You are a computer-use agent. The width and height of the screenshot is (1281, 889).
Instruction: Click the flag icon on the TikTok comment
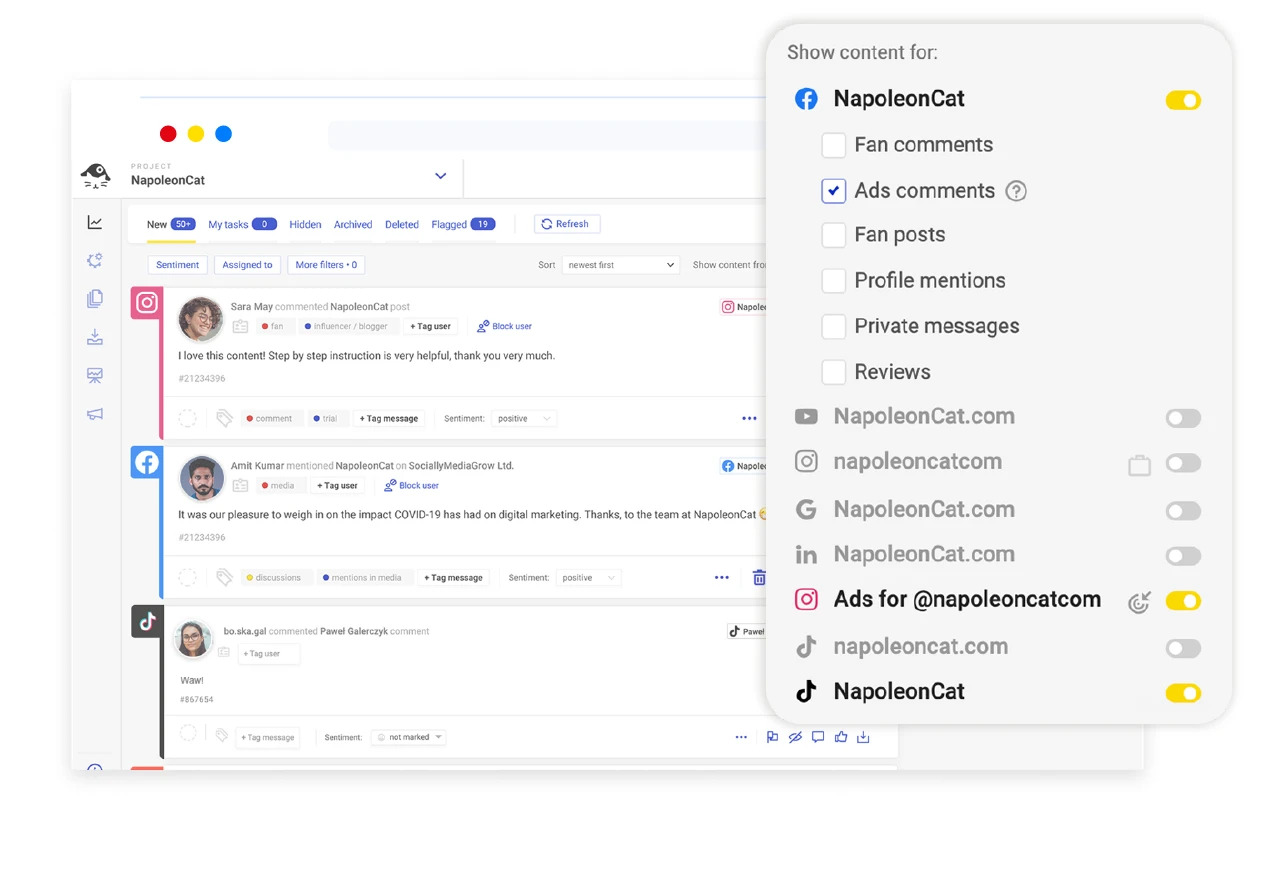(772, 738)
